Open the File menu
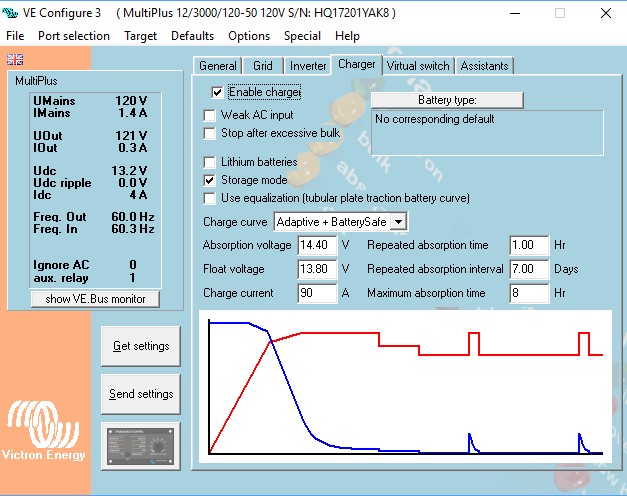The image size is (627, 496). (15, 36)
